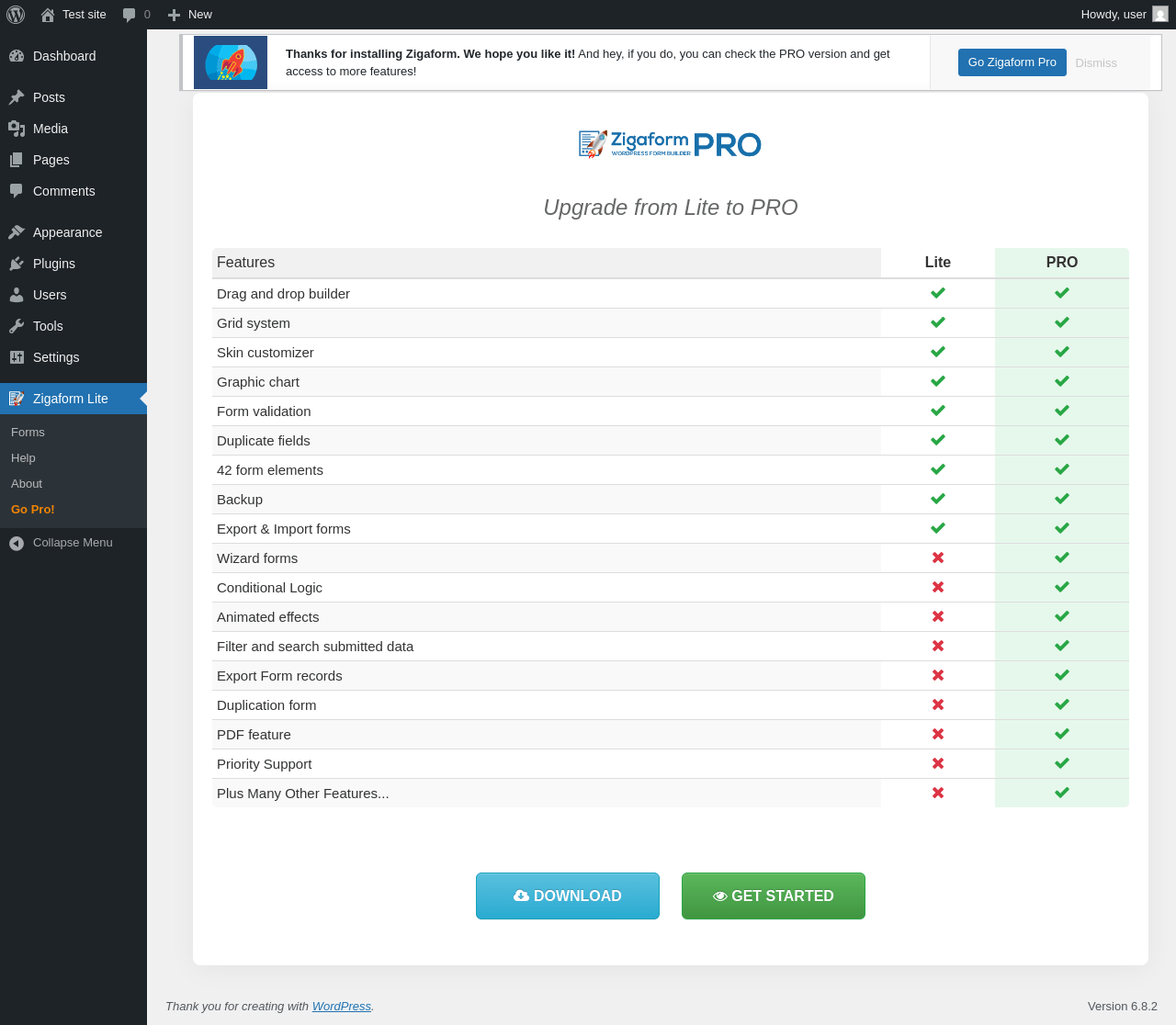Click the PRO checkmark for Animated effects
1176x1025 pixels.
pos(1062,616)
